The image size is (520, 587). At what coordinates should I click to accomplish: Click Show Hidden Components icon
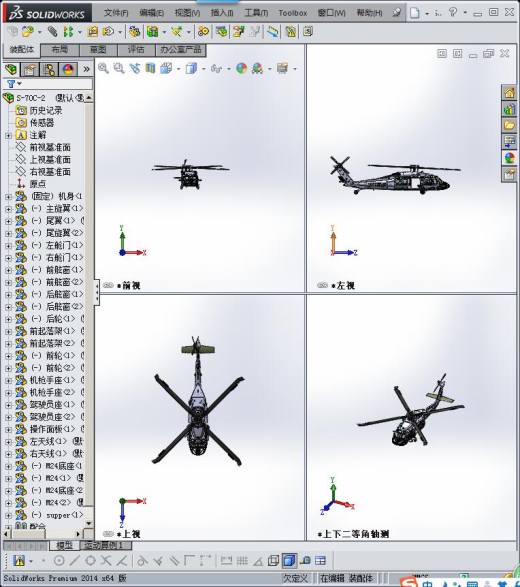click(x=134, y=32)
